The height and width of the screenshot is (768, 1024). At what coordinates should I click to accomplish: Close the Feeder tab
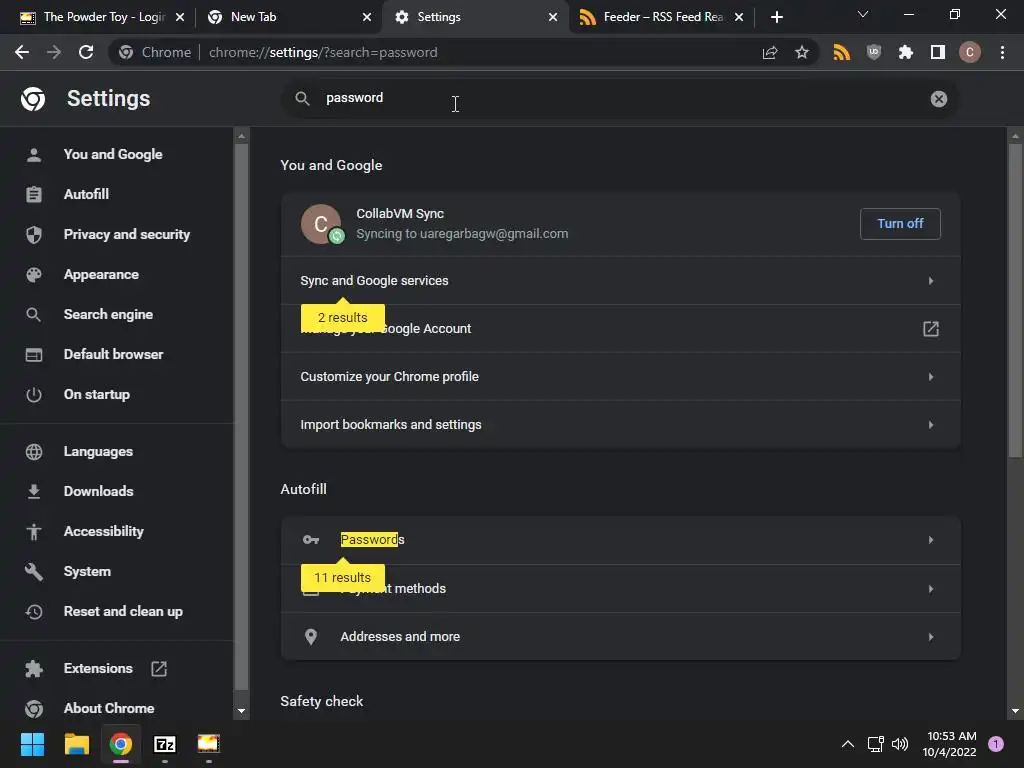(739, 17)
